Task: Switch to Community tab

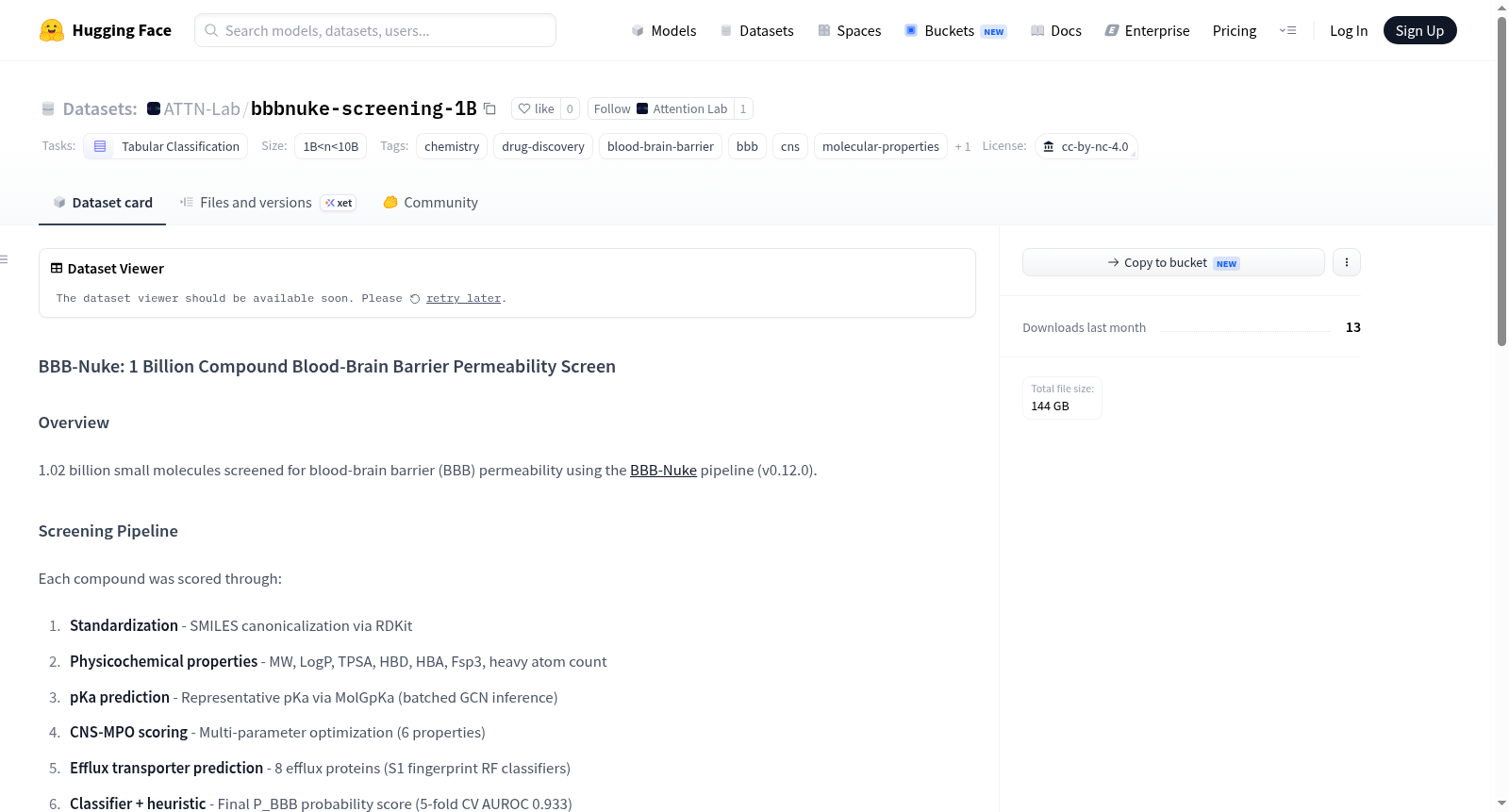Action: (x=430, y=203)
